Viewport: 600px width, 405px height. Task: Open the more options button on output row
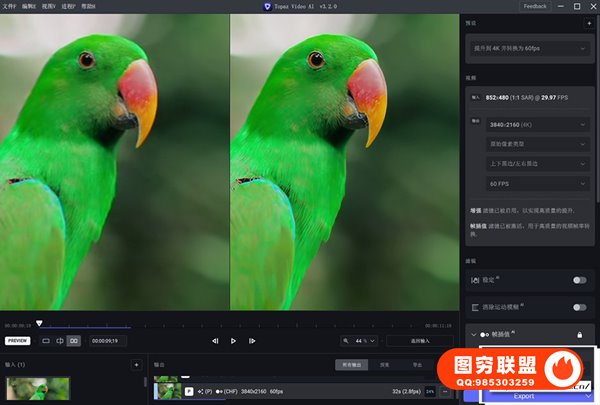[444, 391]
